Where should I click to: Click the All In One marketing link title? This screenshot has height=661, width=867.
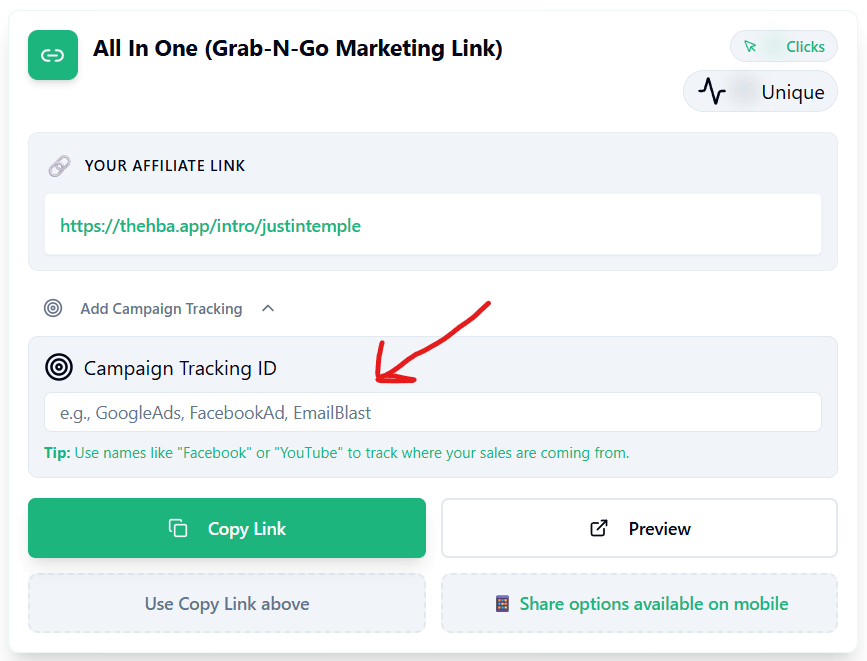click(298, 48)
